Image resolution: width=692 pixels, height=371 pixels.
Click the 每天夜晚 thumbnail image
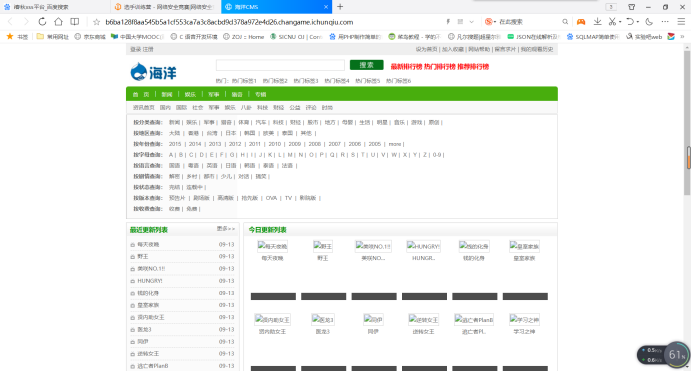[x=272, y=246]
